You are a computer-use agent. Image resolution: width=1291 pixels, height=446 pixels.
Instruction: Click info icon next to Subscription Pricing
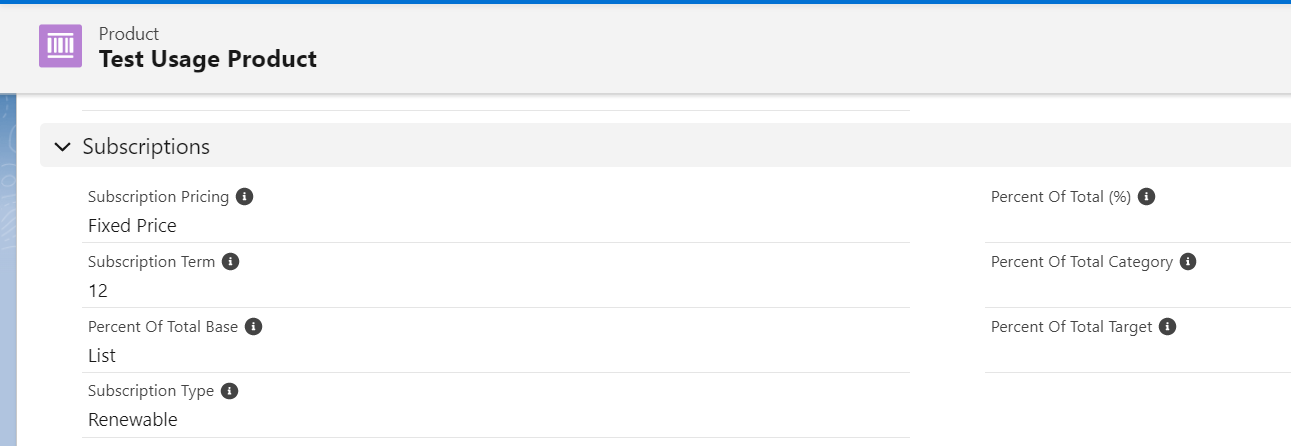245,197
